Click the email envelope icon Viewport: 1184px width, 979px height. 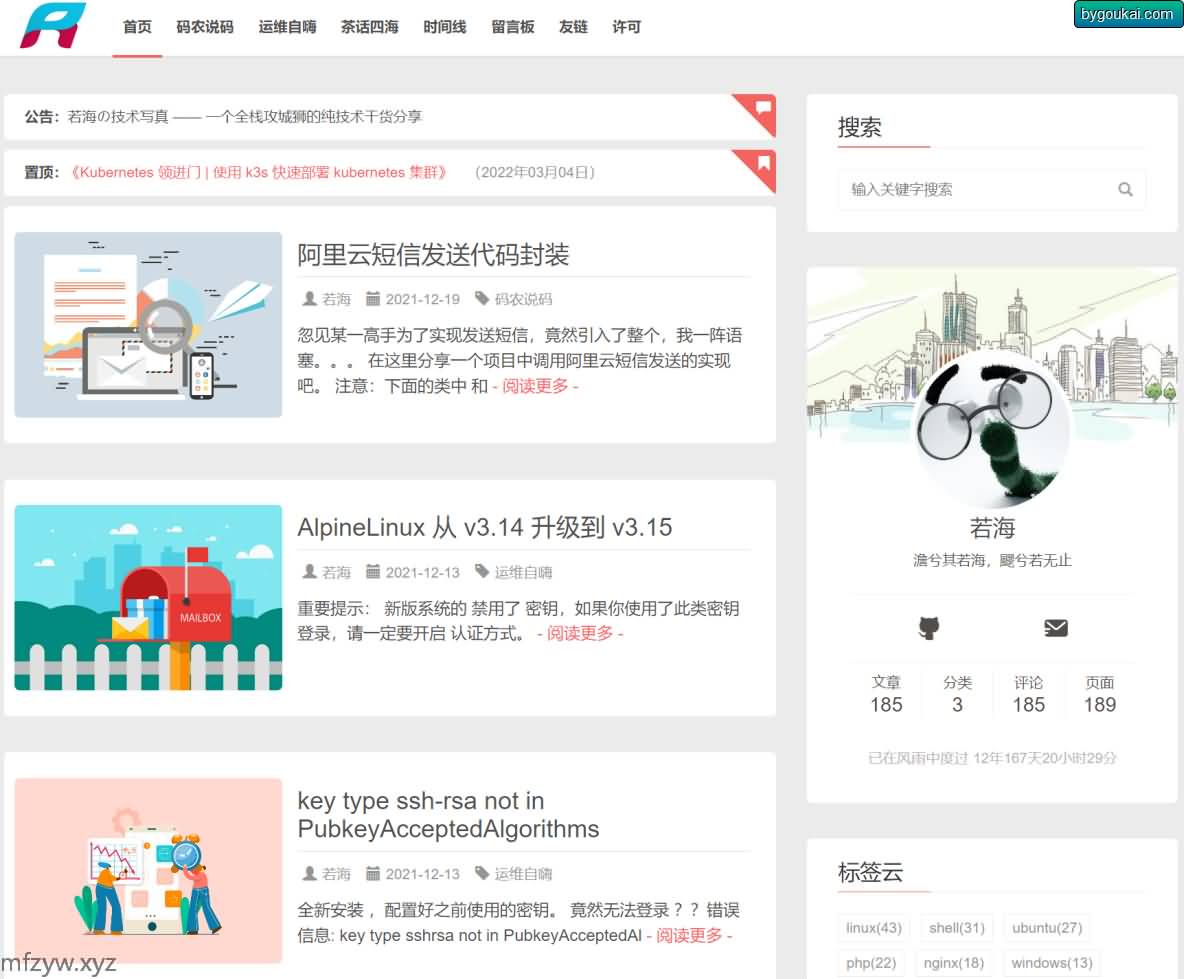coord(1055,628)
